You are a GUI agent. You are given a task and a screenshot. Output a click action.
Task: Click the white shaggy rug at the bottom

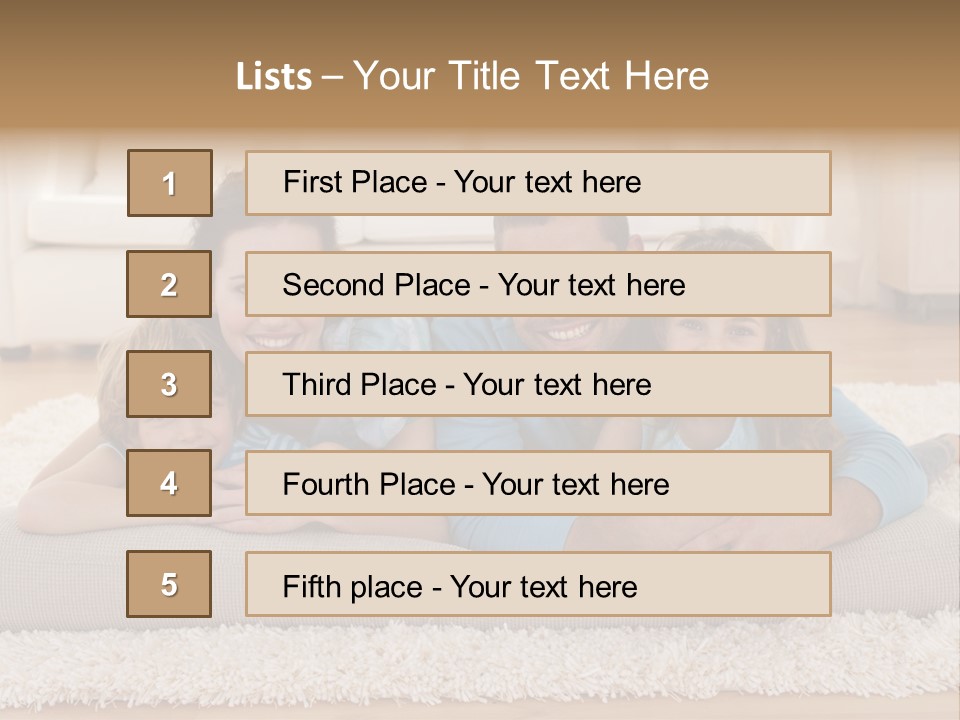point(480,665)
